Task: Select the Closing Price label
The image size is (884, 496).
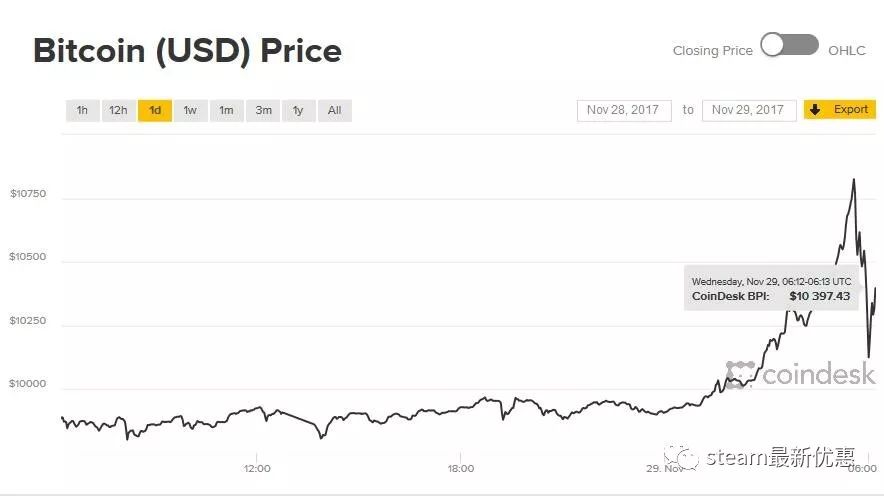Action: click(x=713, y=51)
